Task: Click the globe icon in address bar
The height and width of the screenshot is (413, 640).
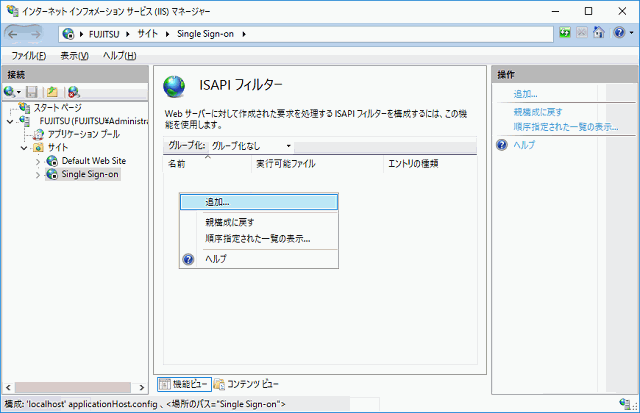Action: click(68, 34)
